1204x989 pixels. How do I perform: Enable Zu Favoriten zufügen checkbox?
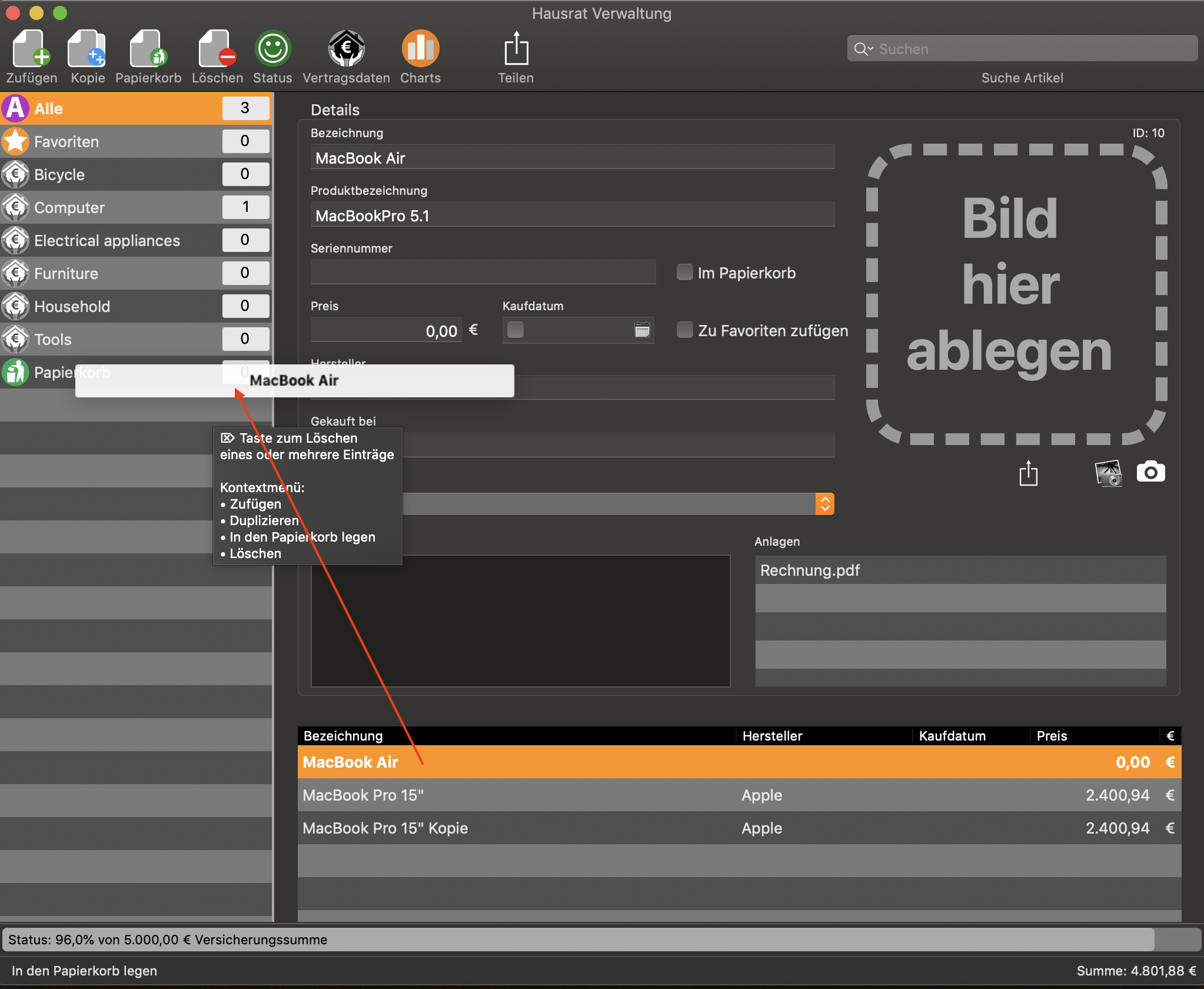pyautogui.click(x=684, y=330)
